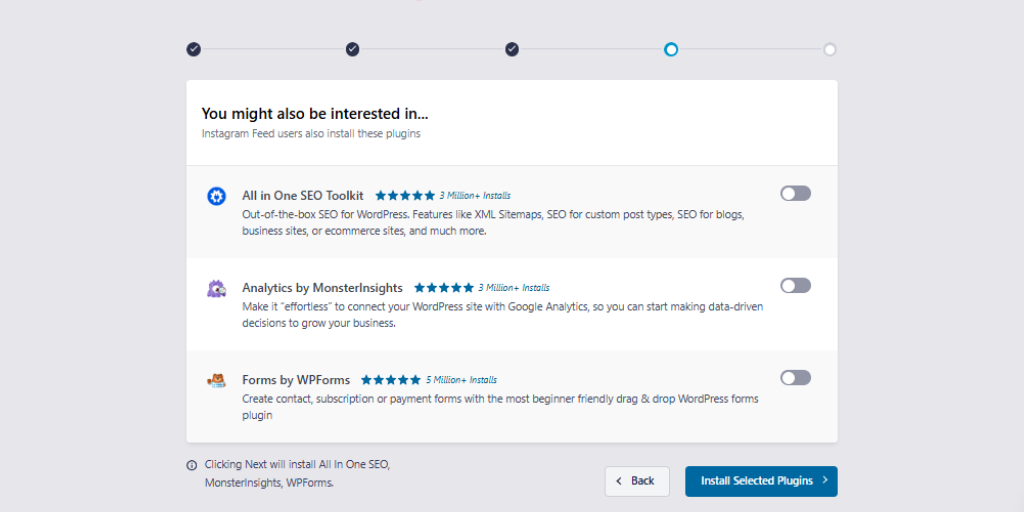
Task: Click the first completed step checkmark
Action: 193,50
